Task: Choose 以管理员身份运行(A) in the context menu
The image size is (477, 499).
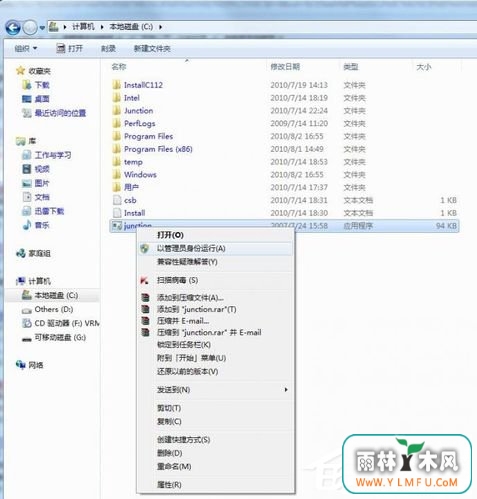Action: point(215,248)
